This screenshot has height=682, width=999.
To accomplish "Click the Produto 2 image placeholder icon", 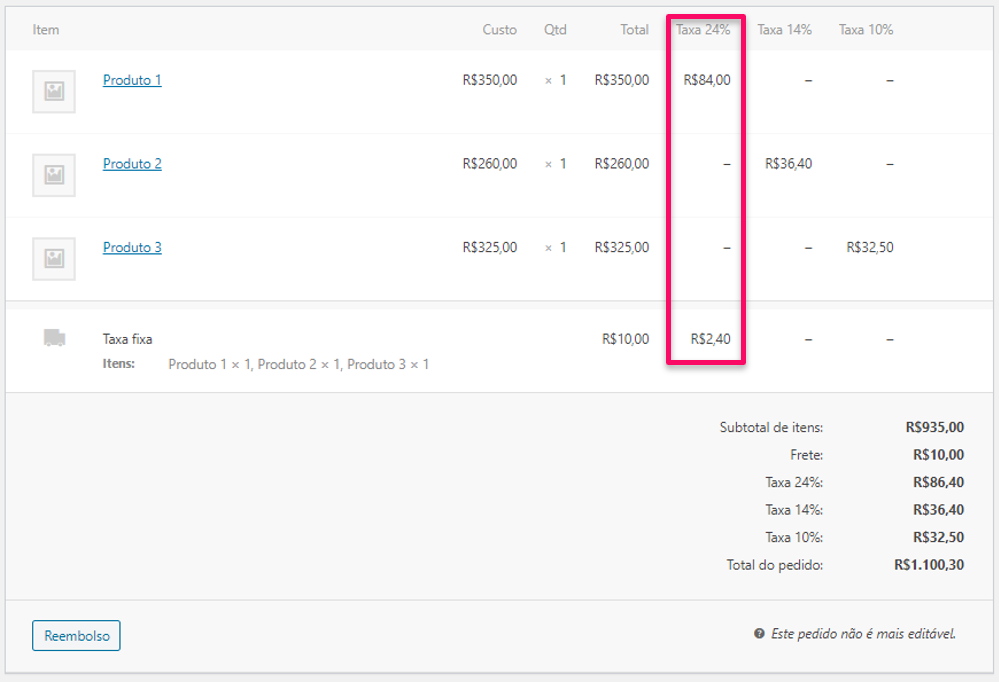I will 53,175.
